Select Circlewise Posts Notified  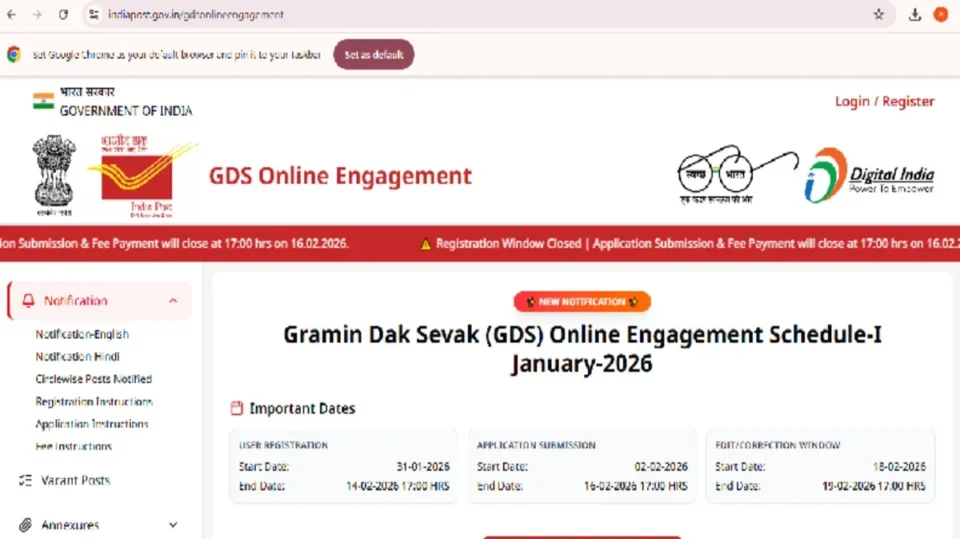pos(93,379)
